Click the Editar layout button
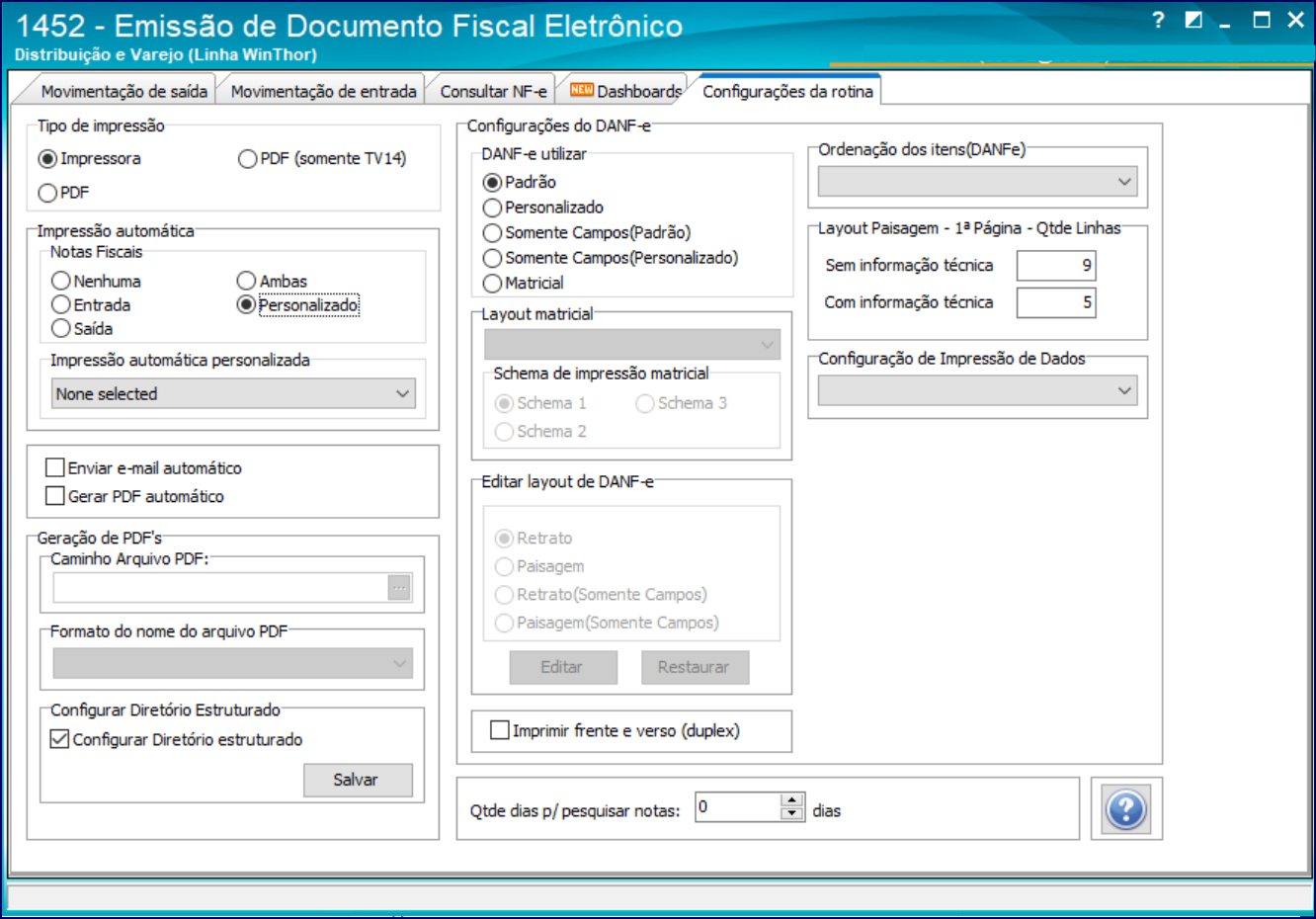 pos(562,667)
